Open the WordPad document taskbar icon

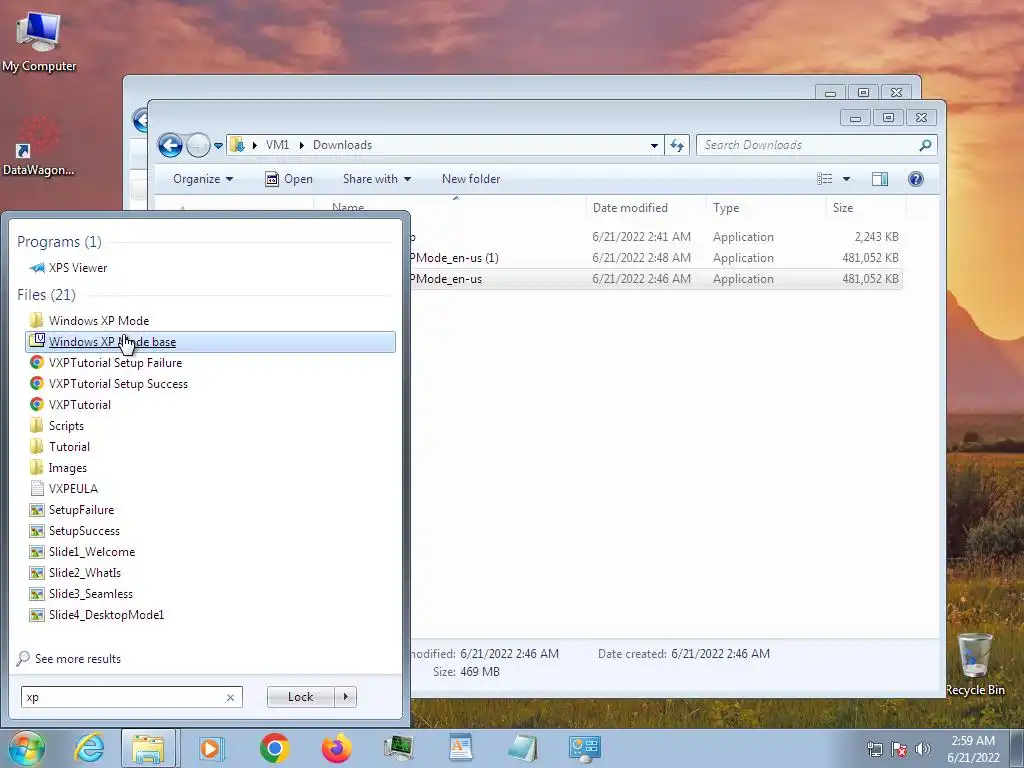point(460,748)
